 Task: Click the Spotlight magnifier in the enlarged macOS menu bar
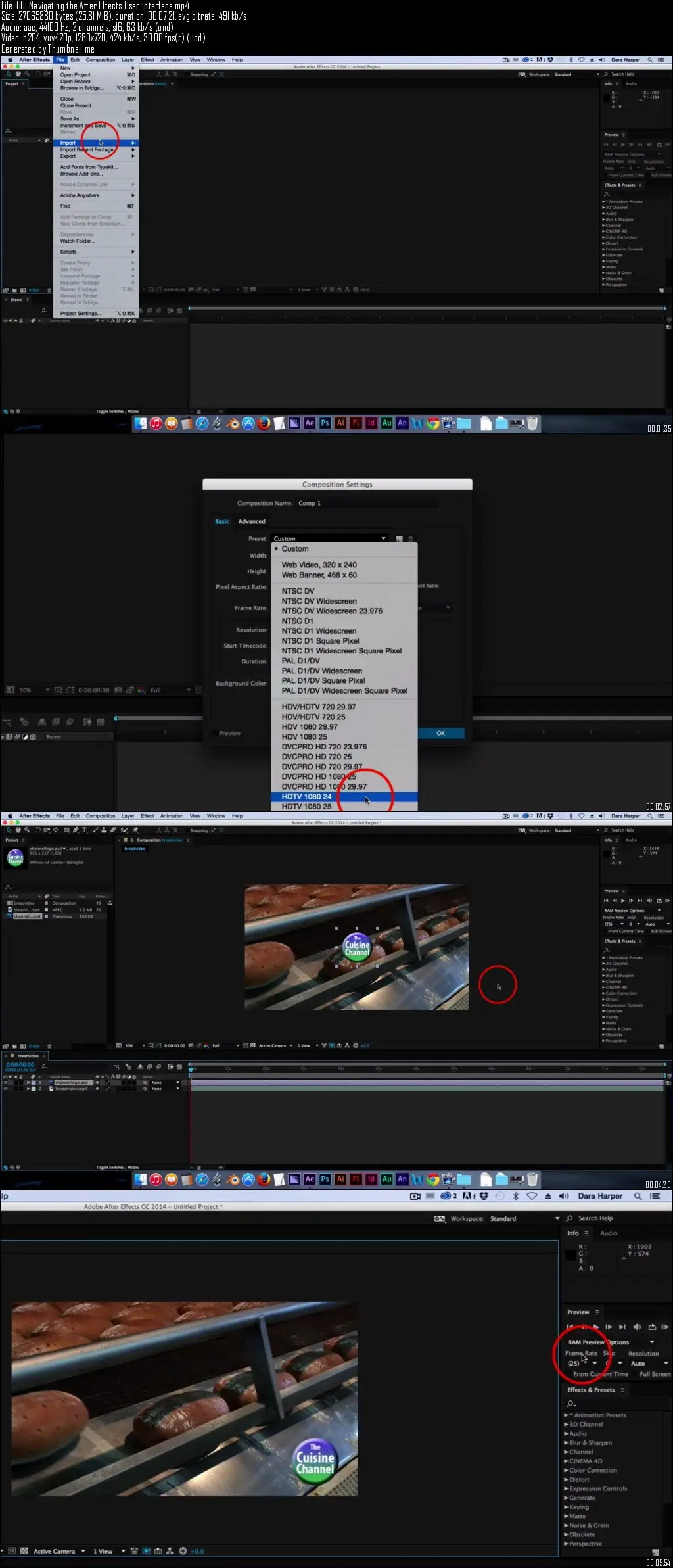(638, 1196)
